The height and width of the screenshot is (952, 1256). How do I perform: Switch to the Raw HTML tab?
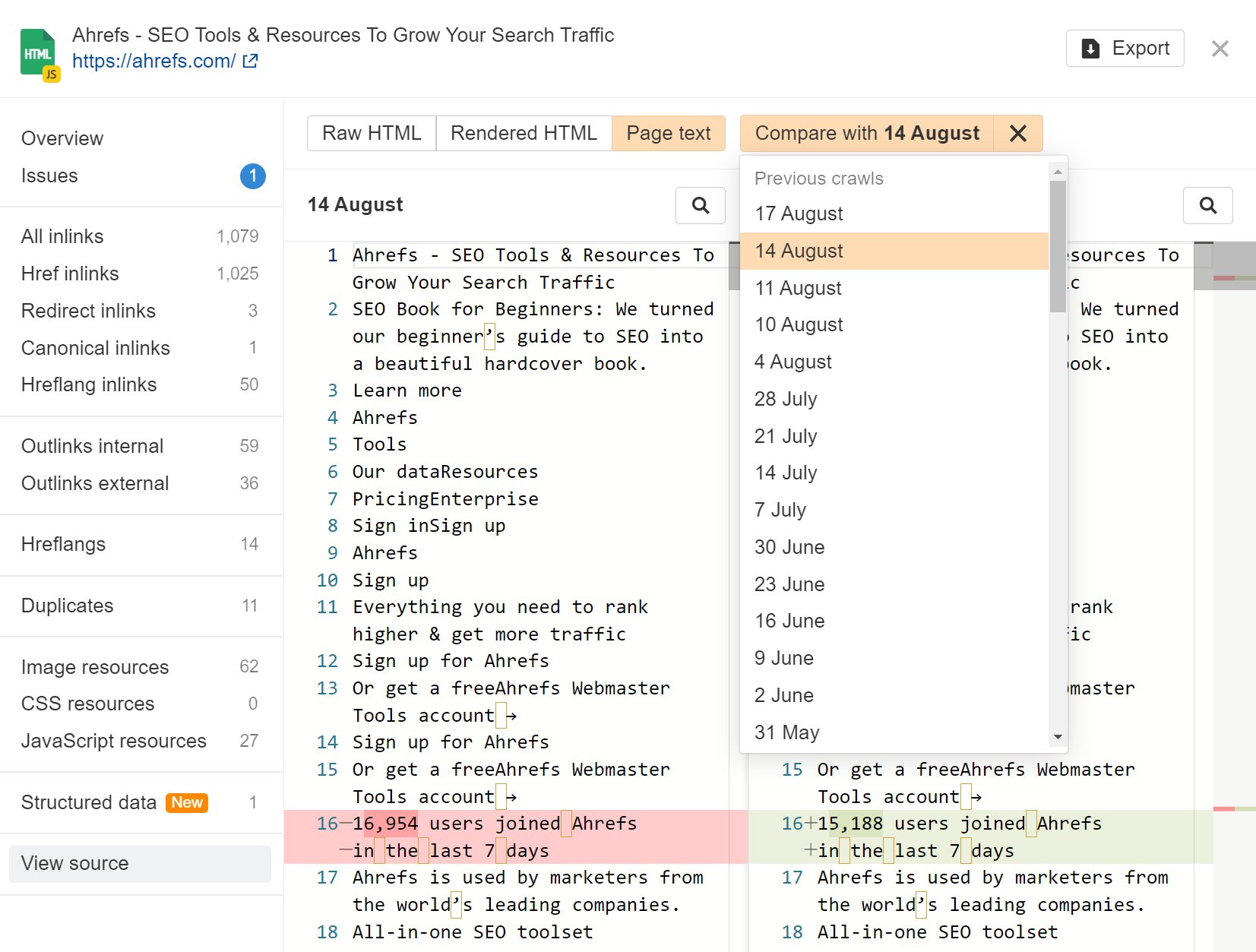point(372,134)
